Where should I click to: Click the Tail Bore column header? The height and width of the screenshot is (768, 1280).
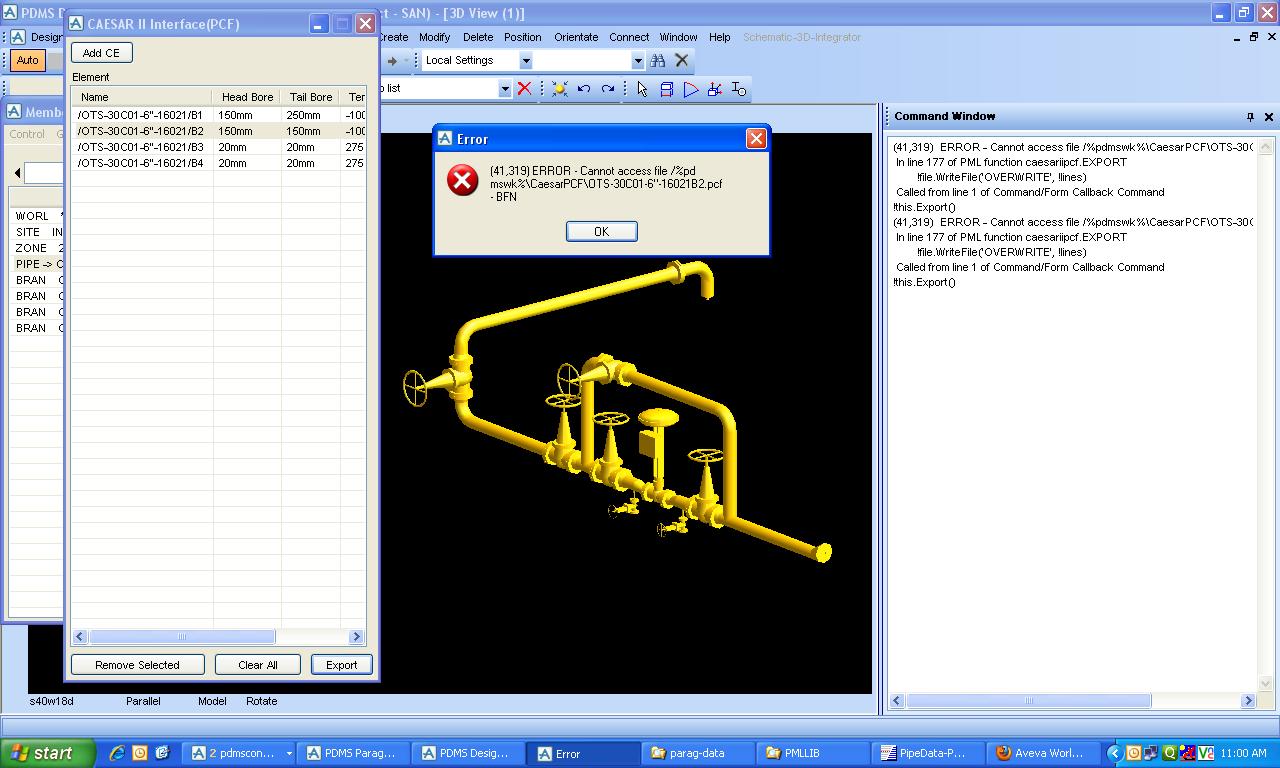(x=311, y=97)
